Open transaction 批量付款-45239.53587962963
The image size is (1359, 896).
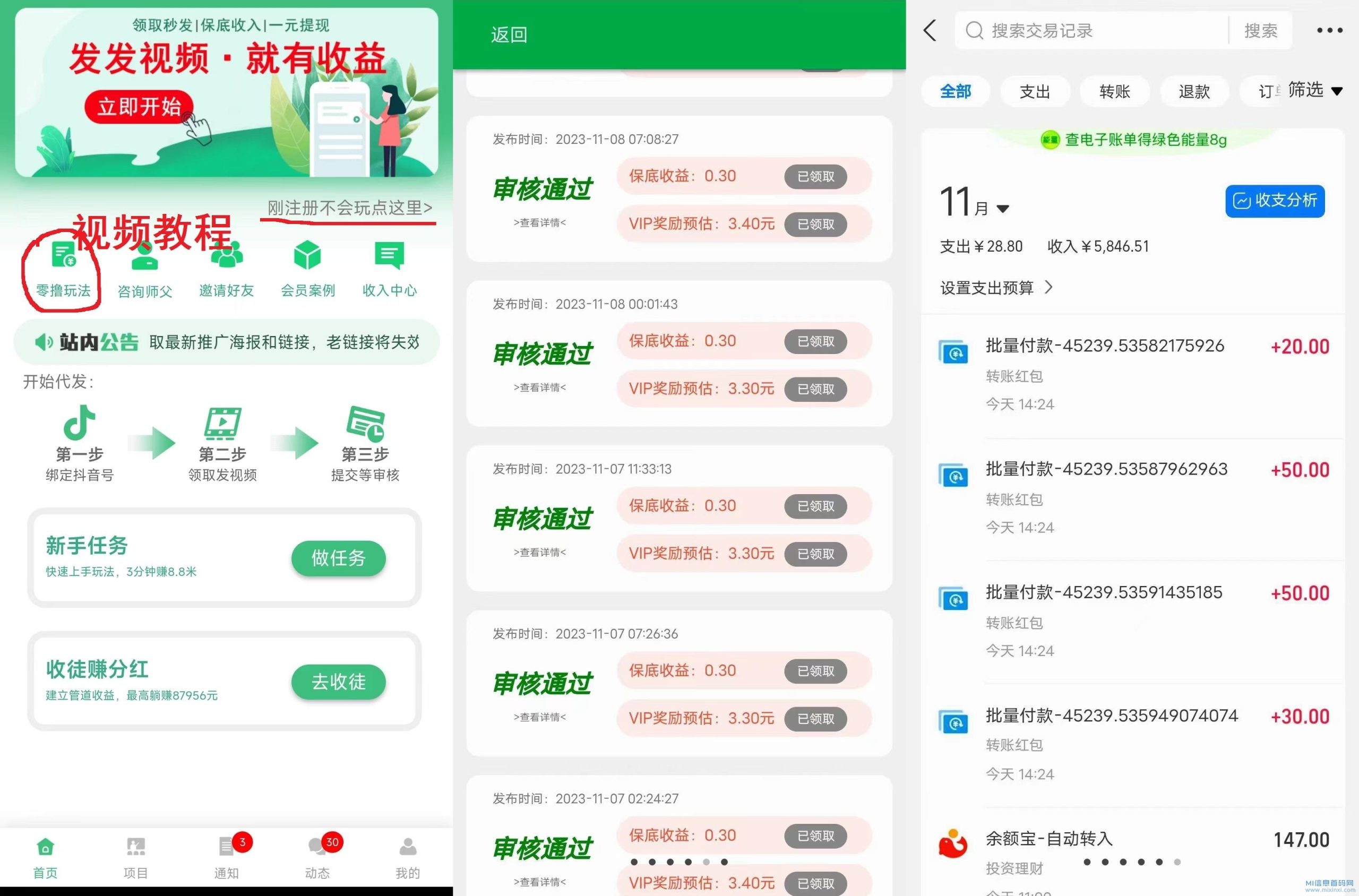(1134, 498)
